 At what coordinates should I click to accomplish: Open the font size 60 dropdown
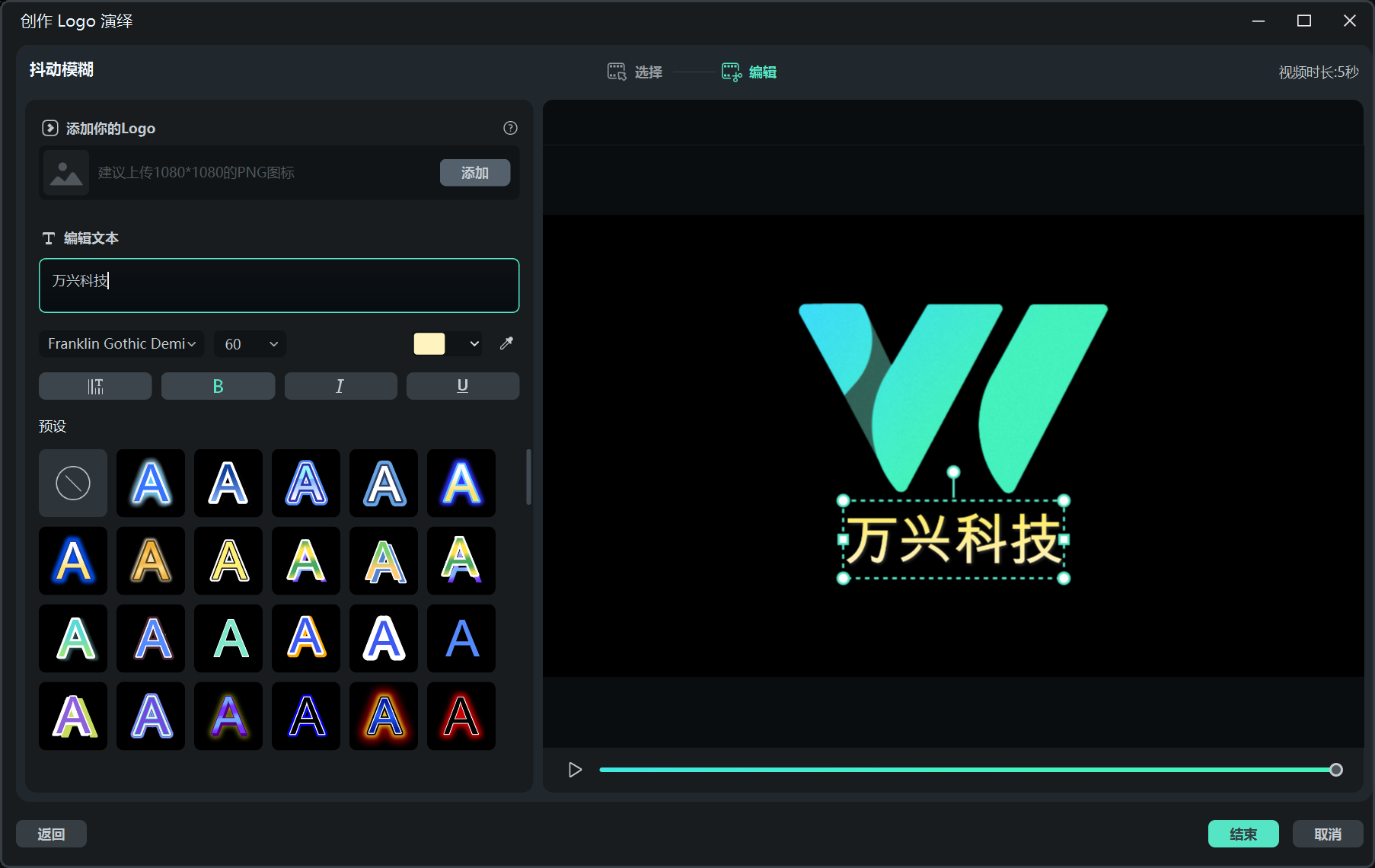click(x=250, y=343)
